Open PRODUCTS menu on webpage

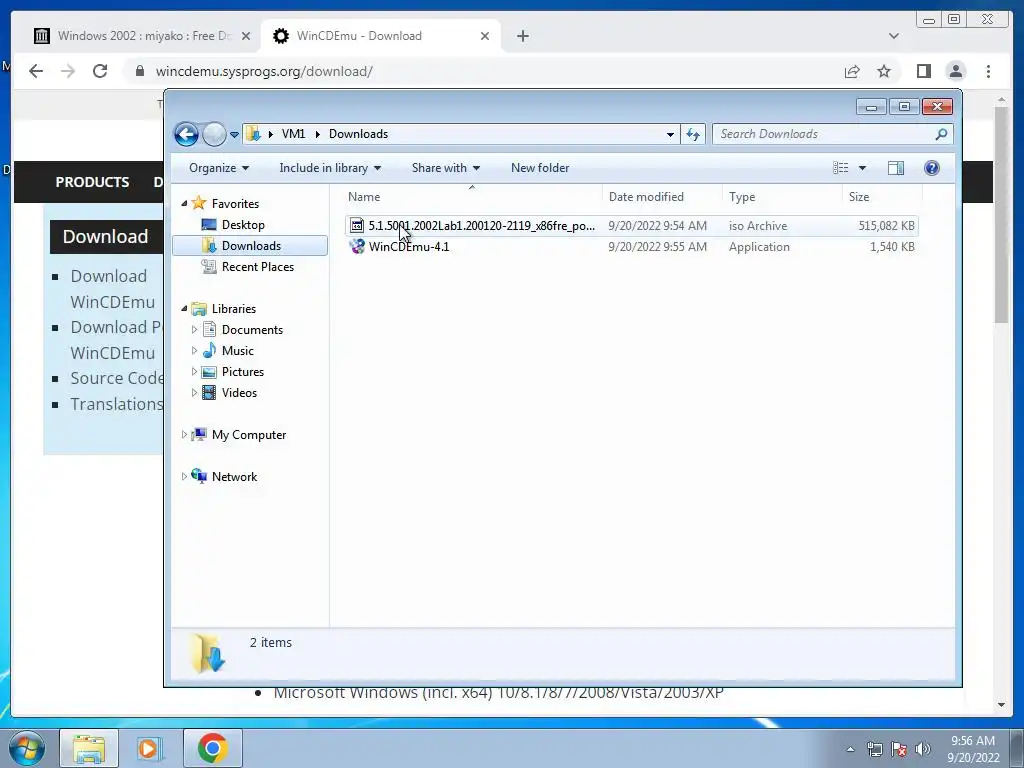pos(92,182)
